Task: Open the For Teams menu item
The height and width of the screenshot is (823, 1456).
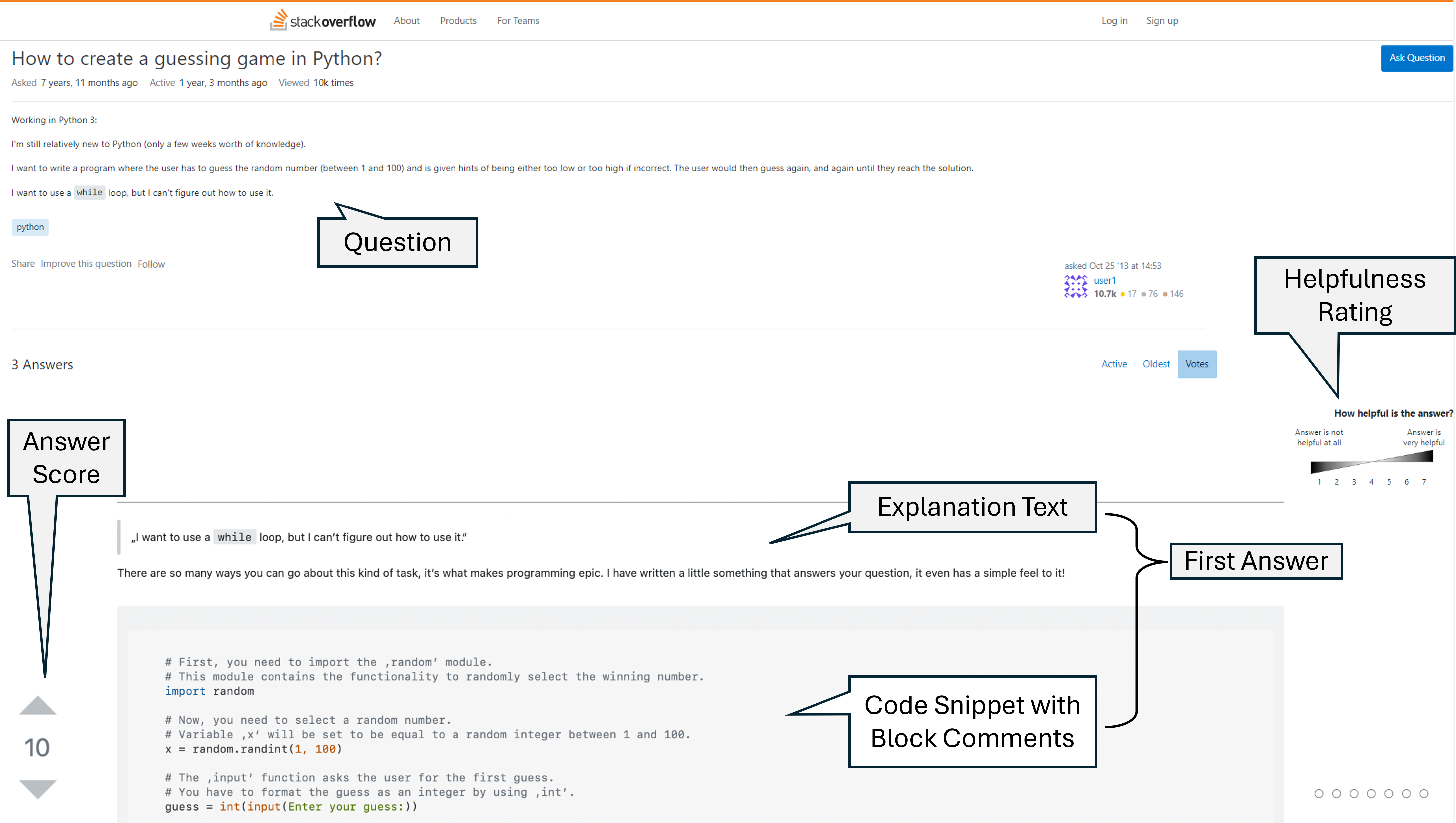Action: (518, 20)
